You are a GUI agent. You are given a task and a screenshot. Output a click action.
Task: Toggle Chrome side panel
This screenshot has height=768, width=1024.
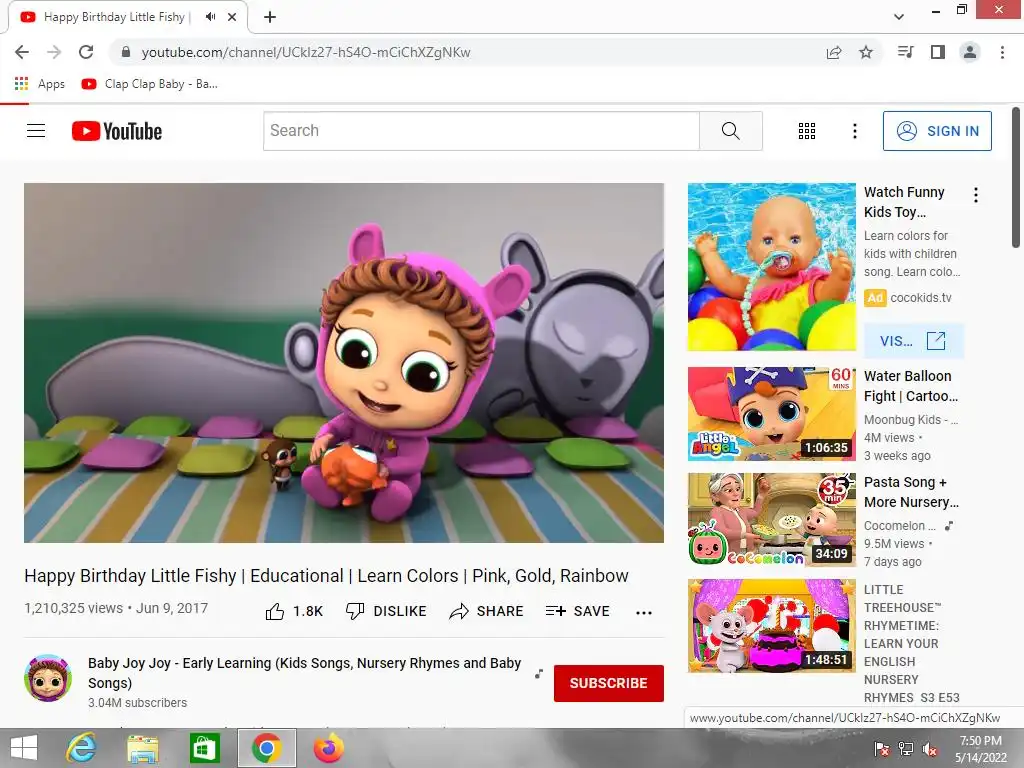pyautogui.click(x=938, y=52)
